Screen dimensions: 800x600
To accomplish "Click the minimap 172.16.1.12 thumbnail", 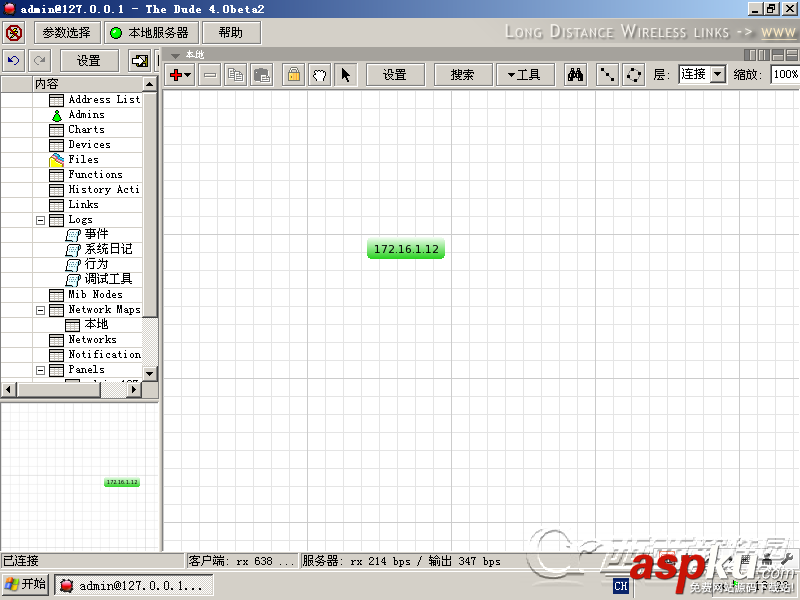I will pyautogui.click(x=122, y=482).
